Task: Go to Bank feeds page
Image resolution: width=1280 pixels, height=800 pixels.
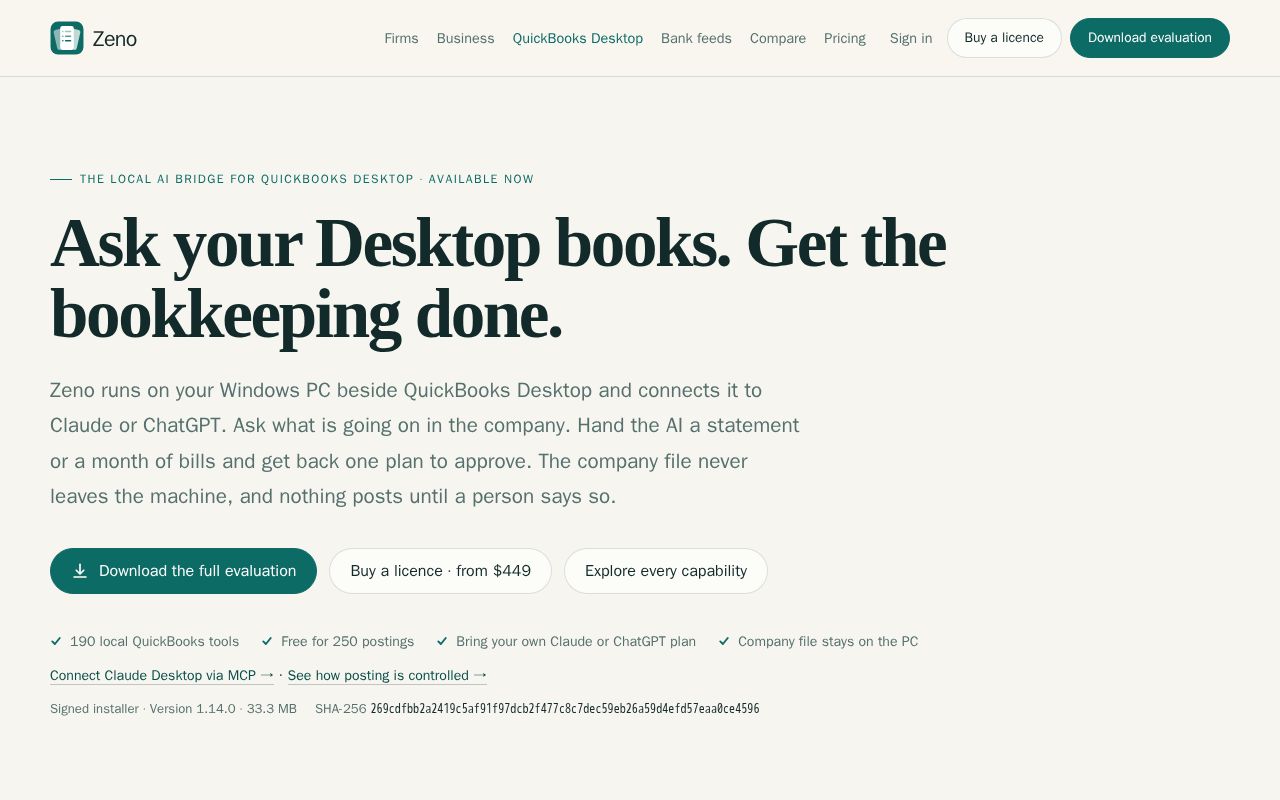Action: point(696,38)
